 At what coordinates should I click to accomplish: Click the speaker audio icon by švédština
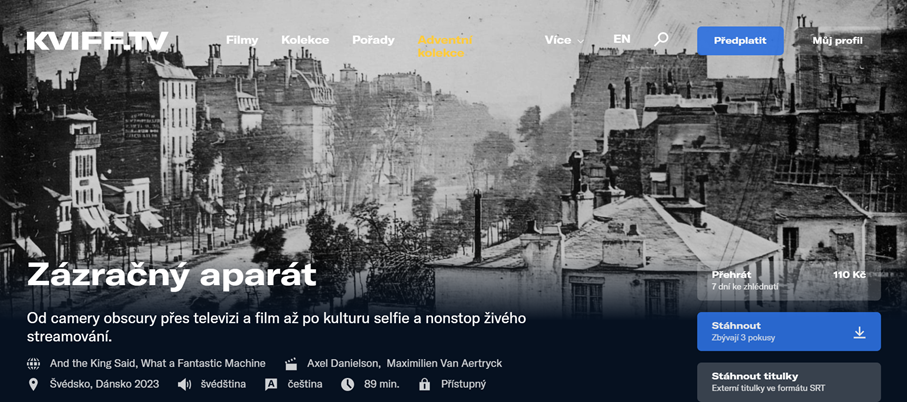pos(184,385)
